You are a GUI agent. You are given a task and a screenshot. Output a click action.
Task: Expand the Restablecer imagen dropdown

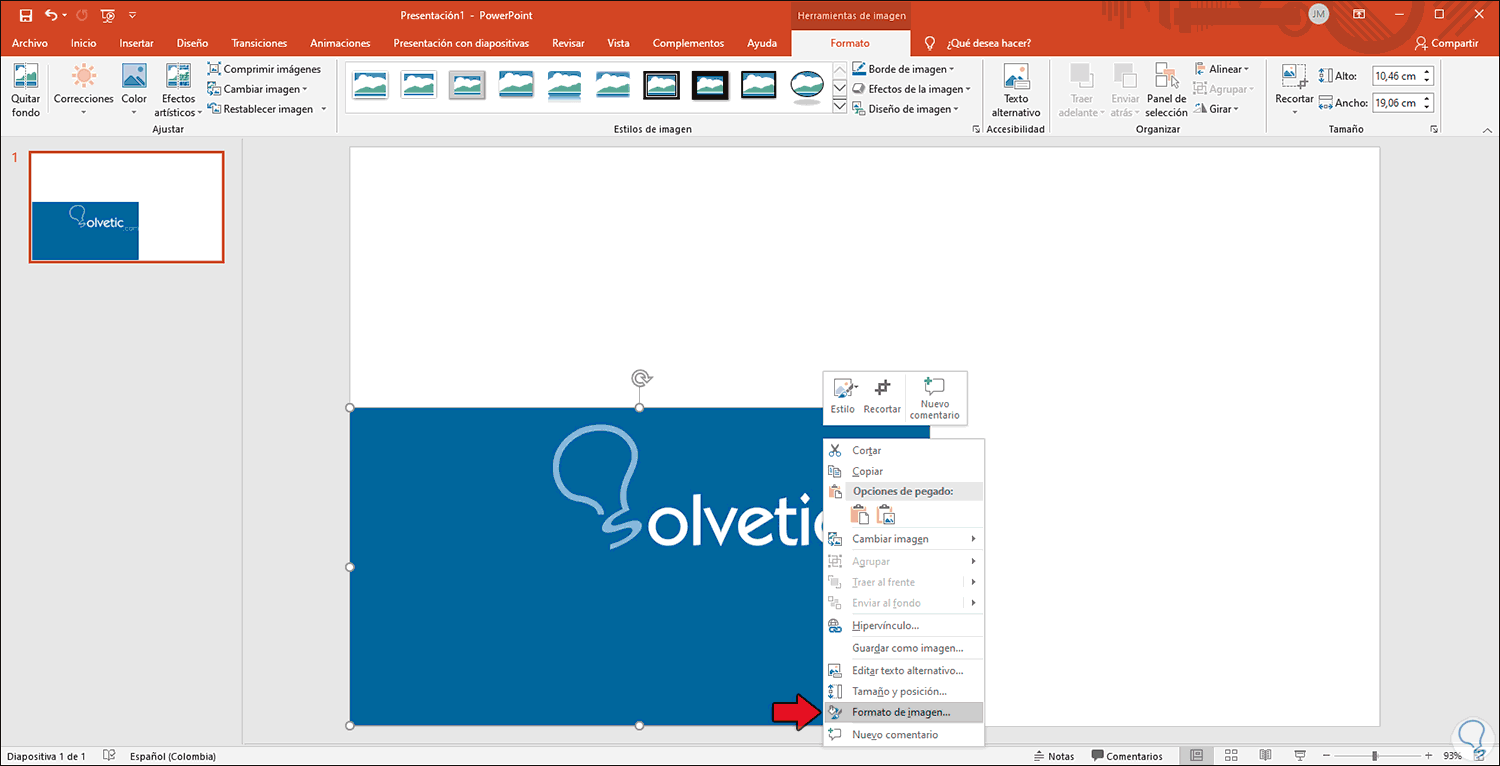[323, 109]
